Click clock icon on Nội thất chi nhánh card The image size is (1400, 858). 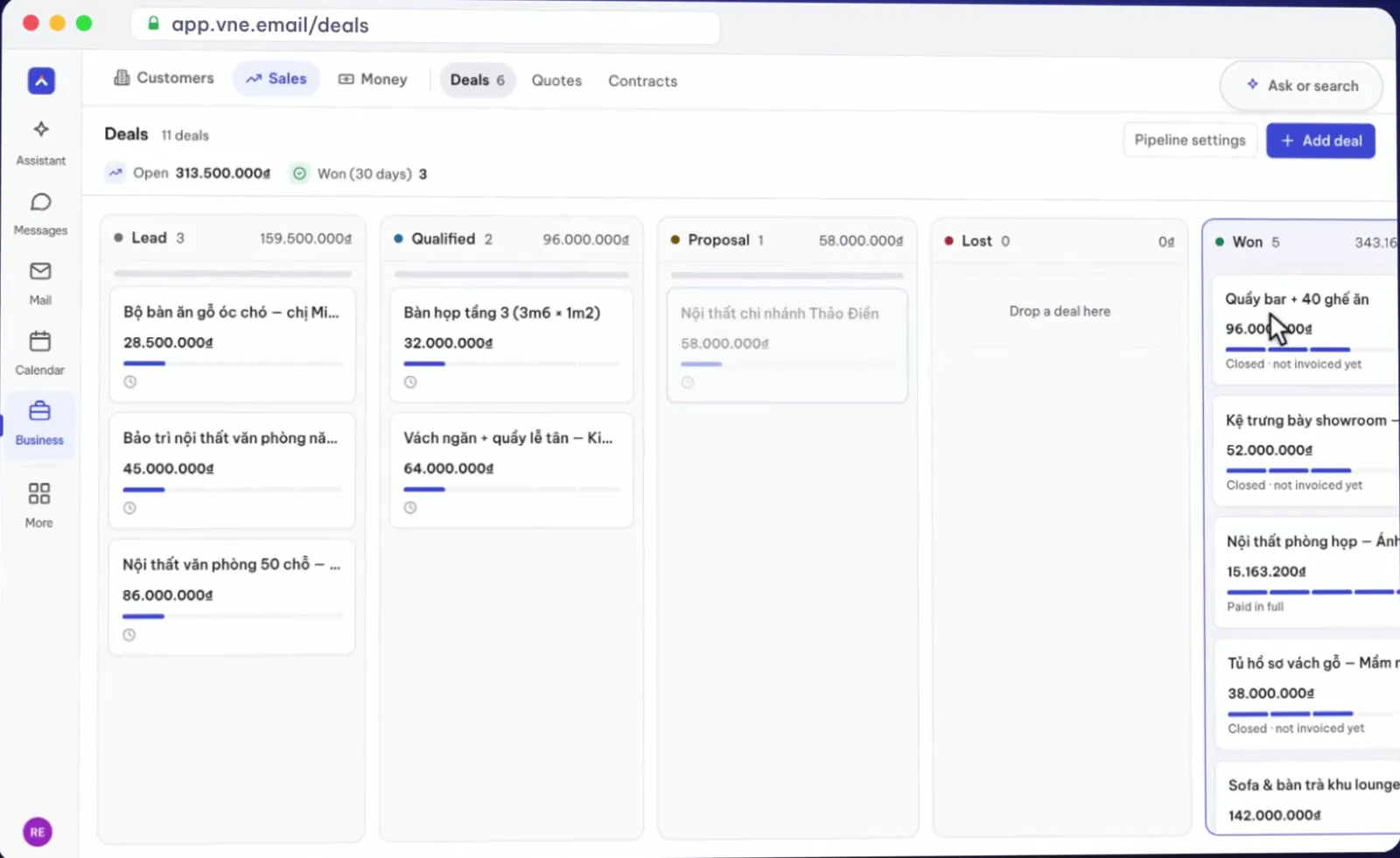688,383
